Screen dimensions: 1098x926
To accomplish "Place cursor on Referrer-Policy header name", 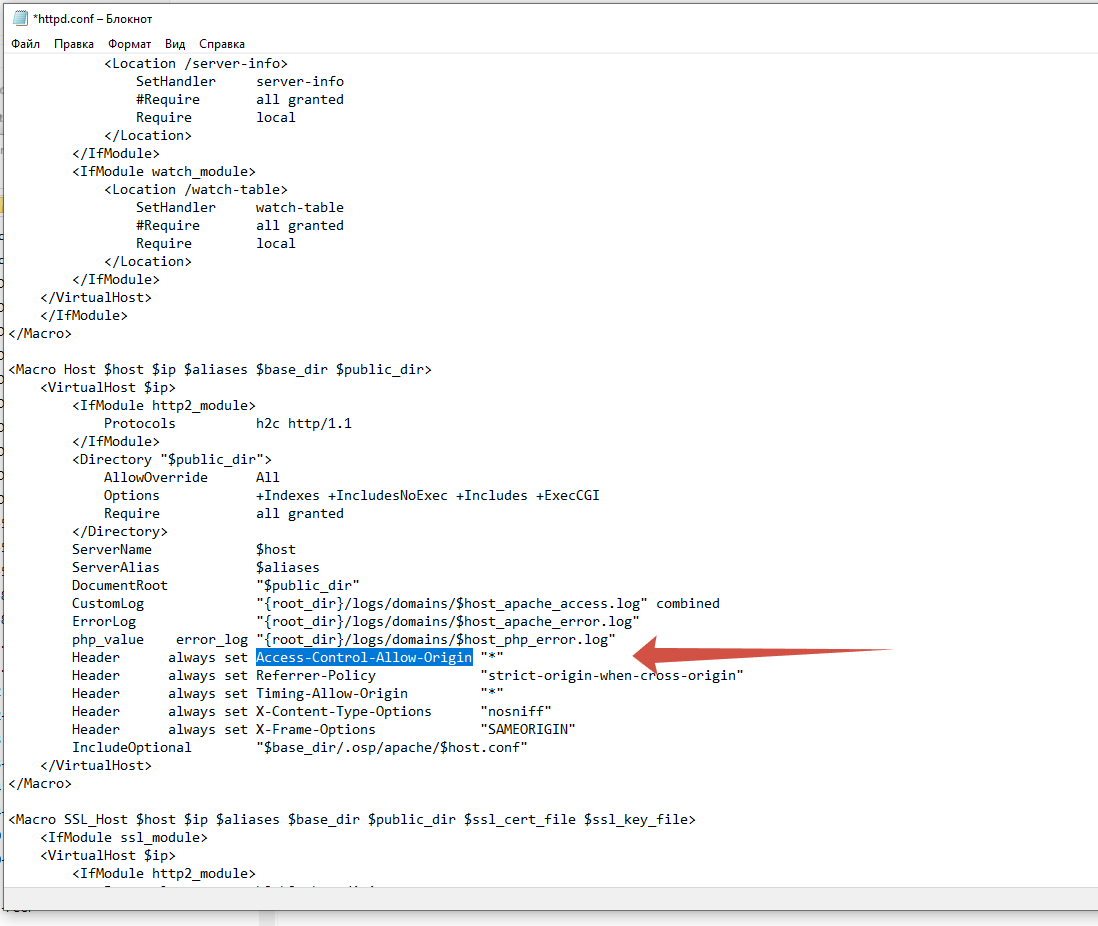I will click(316, 676).
